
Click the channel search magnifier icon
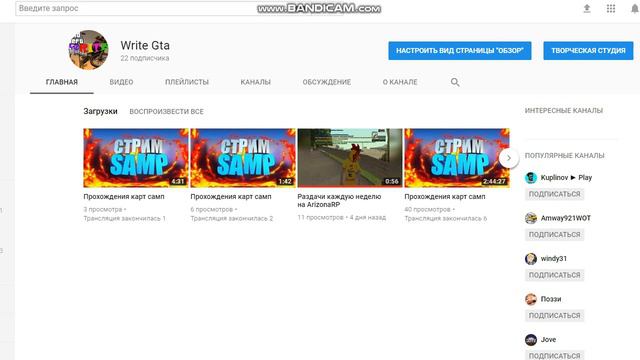tap(455, 82)
